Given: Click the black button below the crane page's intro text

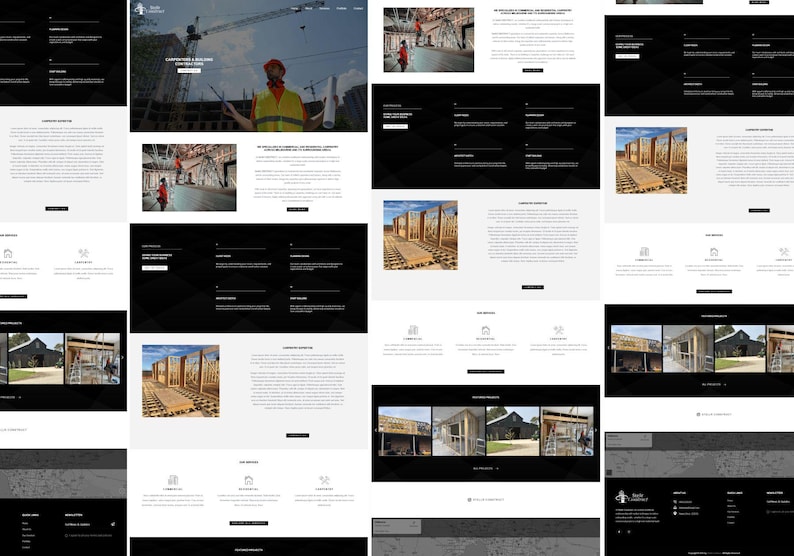Looking at the screenshot, I should coord(297,209).
